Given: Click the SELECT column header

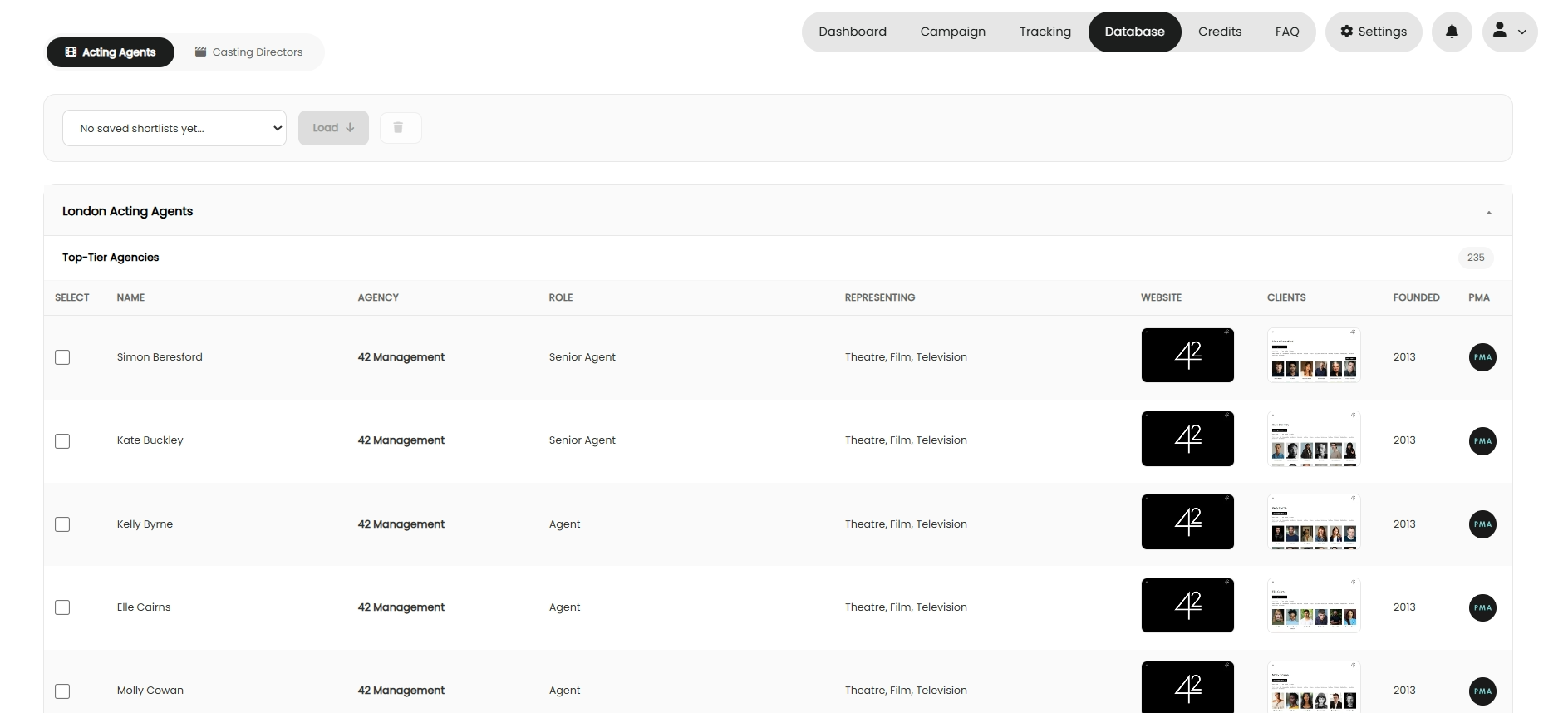Looking at the screenshot, I should tap(72, 297).
